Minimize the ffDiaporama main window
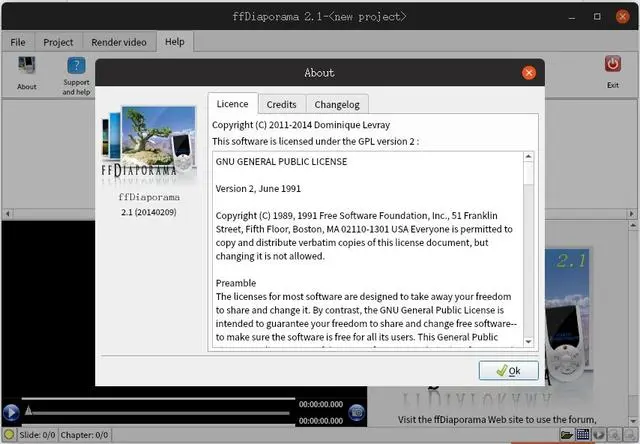 coord(572,17)
